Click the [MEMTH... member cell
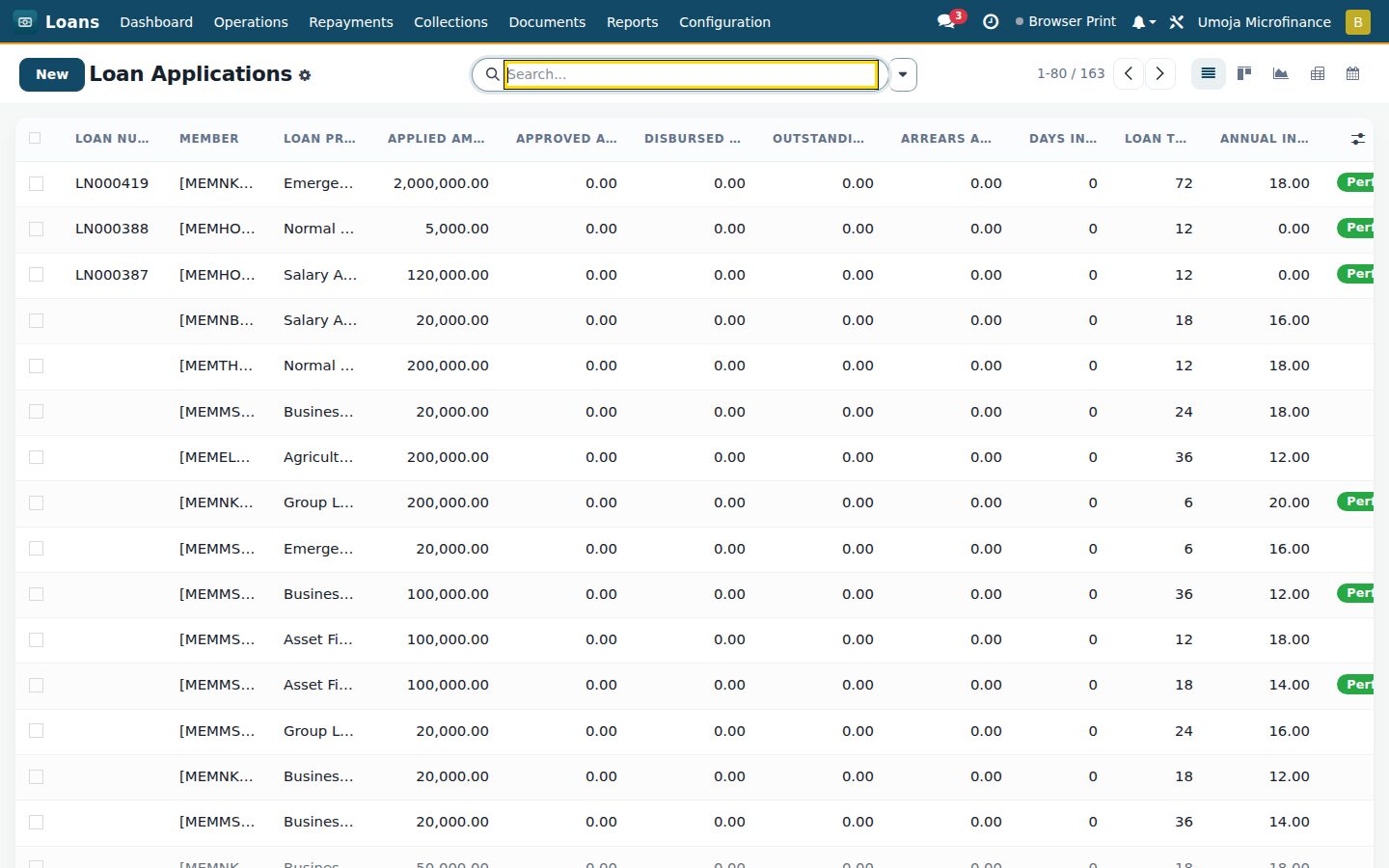The width and height of the screenshot is (1389, 868). click(216, 366)
